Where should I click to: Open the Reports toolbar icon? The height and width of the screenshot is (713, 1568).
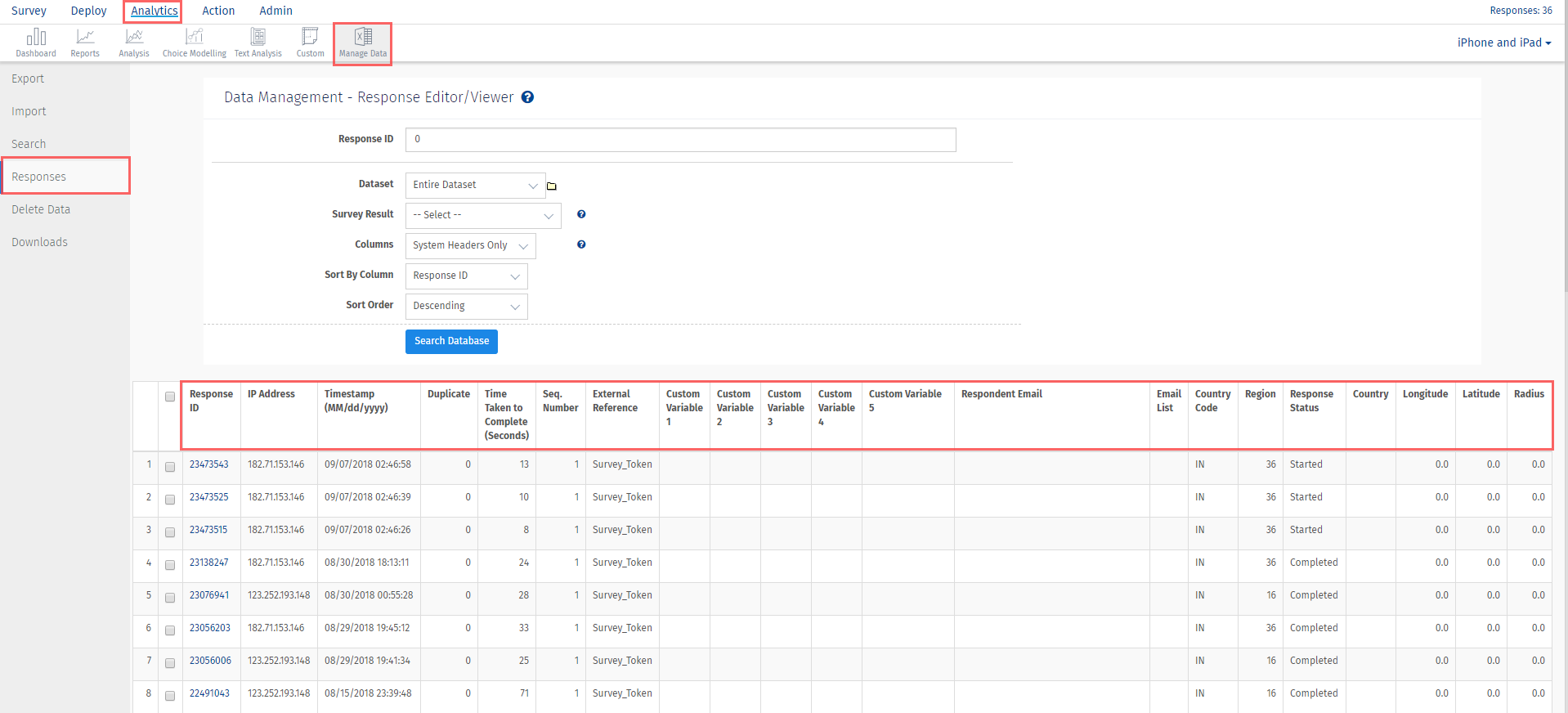85,43
